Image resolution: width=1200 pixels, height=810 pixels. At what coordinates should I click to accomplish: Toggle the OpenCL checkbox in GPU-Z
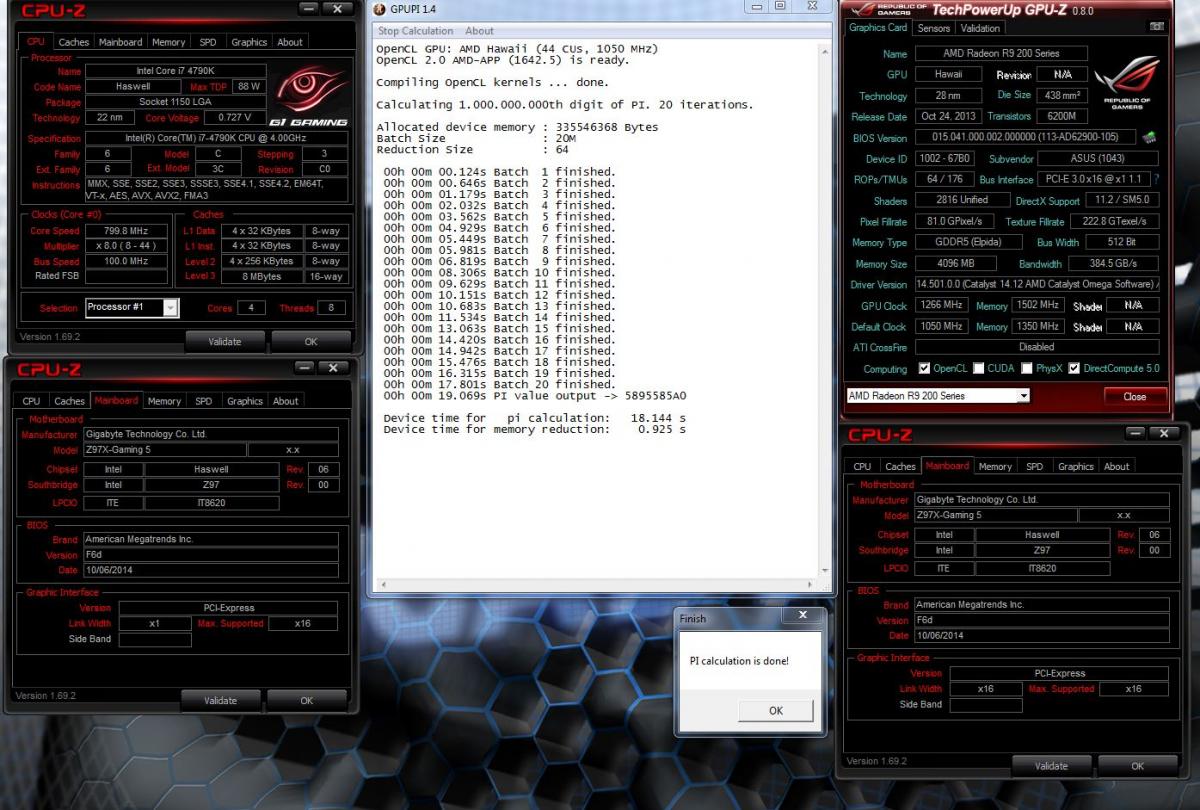[924, 369]
